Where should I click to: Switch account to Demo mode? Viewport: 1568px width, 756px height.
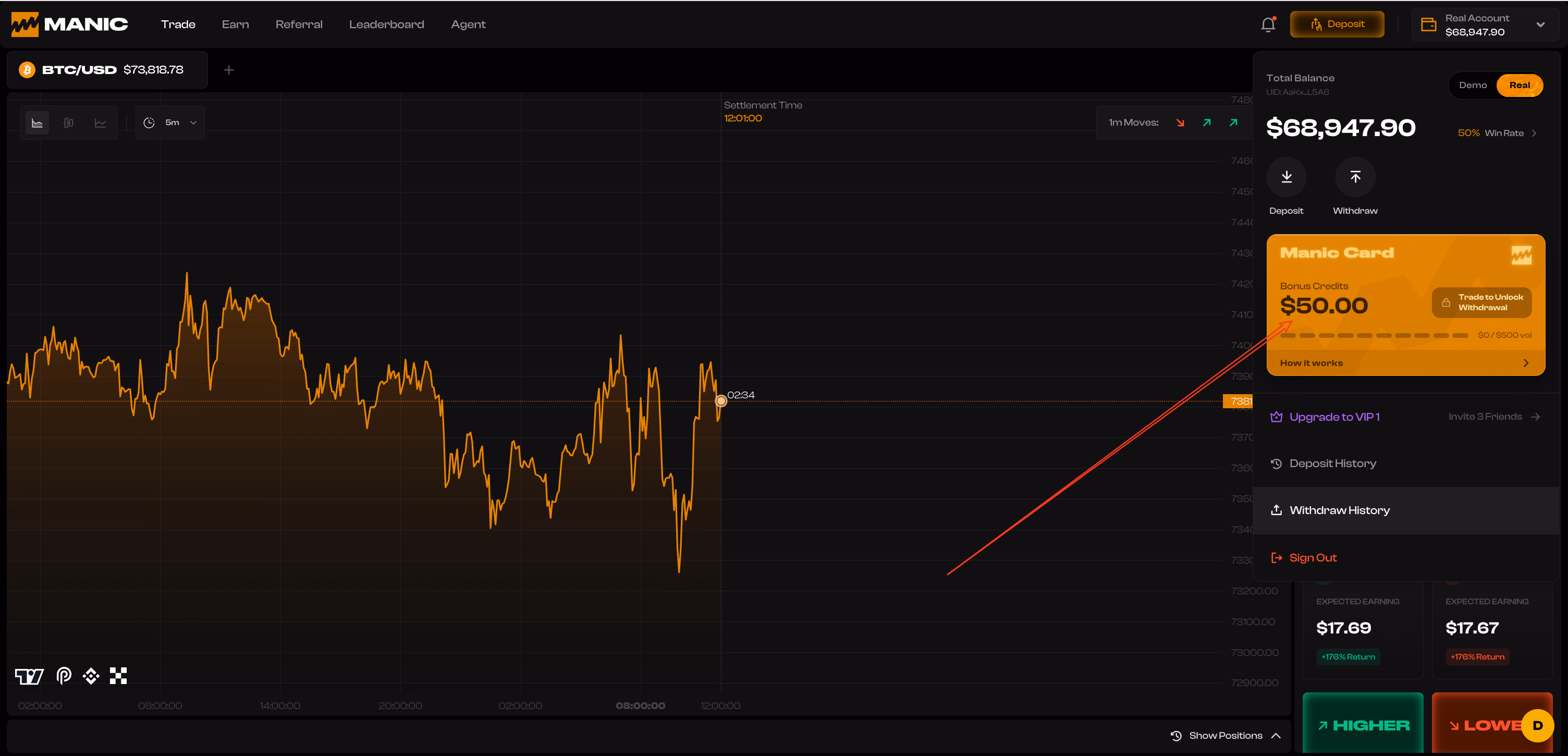tap(1473, 85)
